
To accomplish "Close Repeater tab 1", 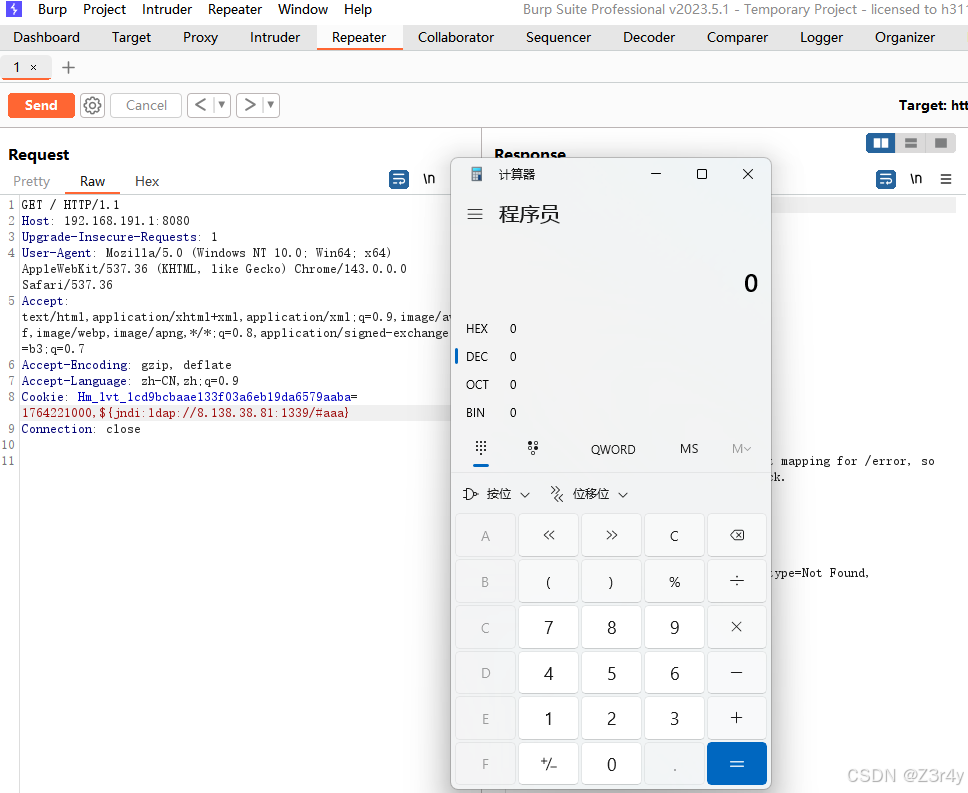I will [x=33, y=67].
